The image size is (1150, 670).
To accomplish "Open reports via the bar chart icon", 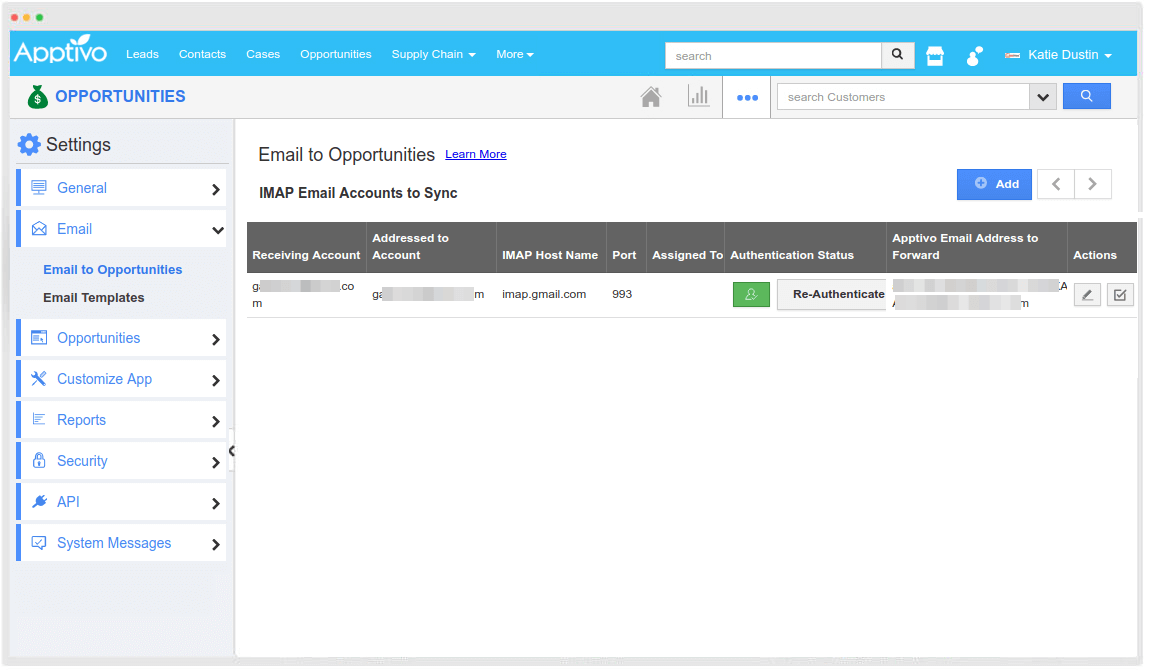I will pos(699,95).
